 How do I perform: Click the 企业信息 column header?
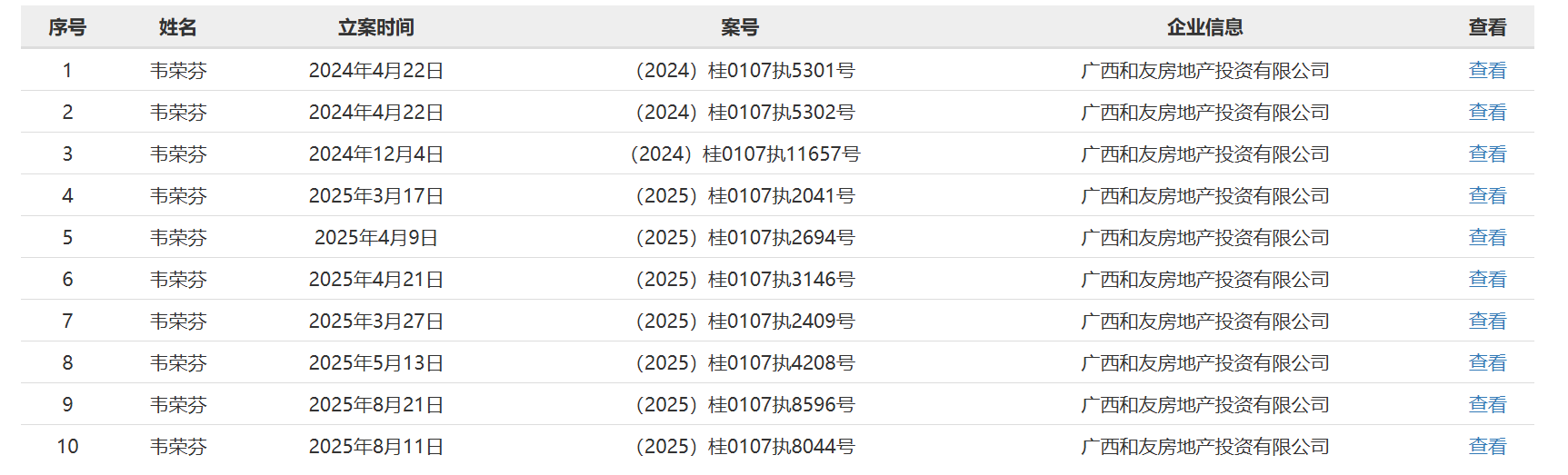point(1204,27)
